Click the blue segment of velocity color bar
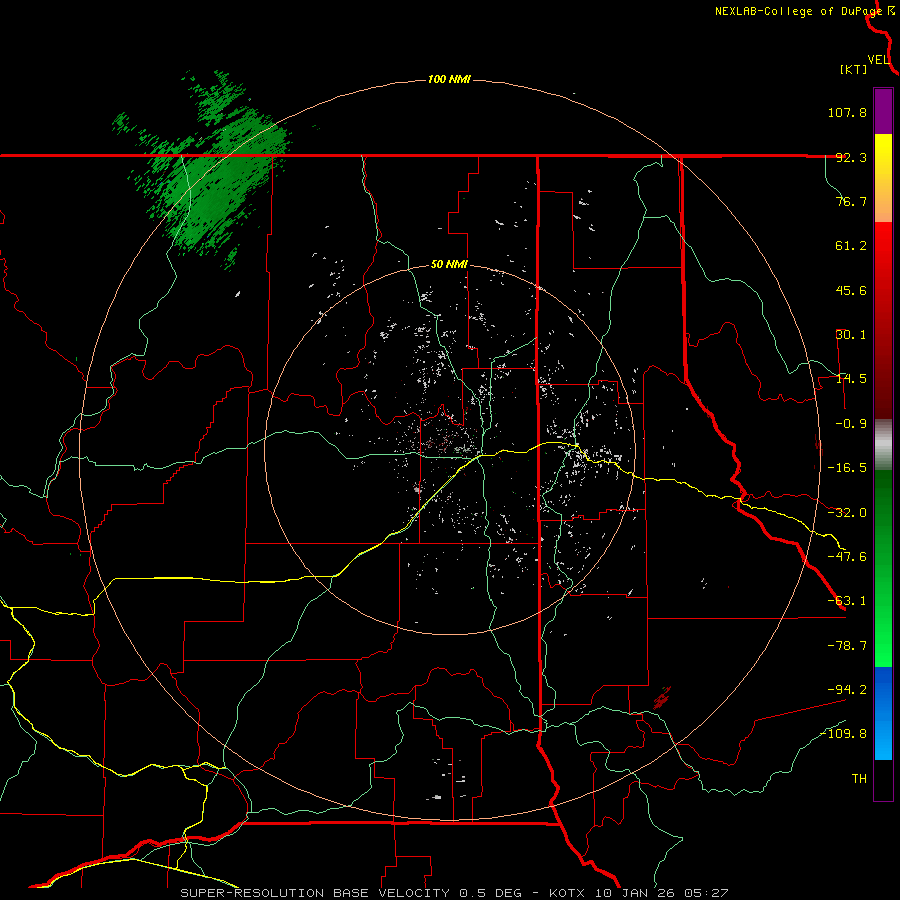This screenshot has width=900, height=900. pyautogui.click(x=883, y=713)
